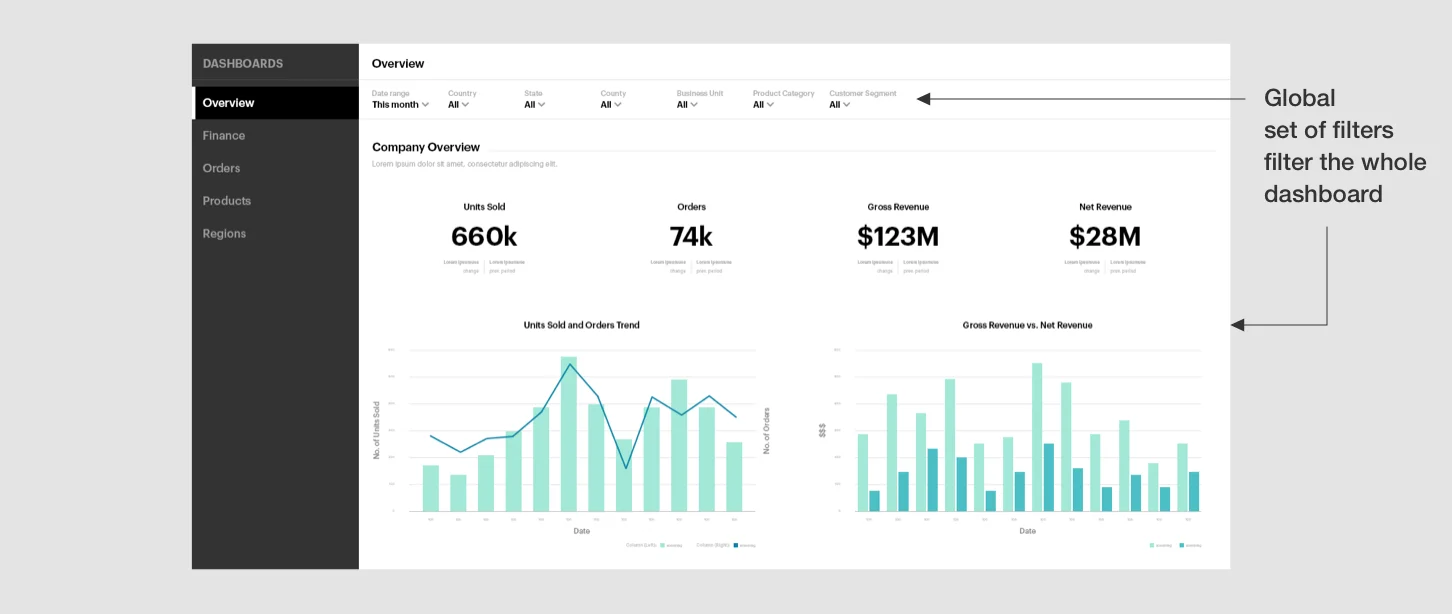
Task: Click the Column (Left) light green legend swatch
Action: [662, 545]
